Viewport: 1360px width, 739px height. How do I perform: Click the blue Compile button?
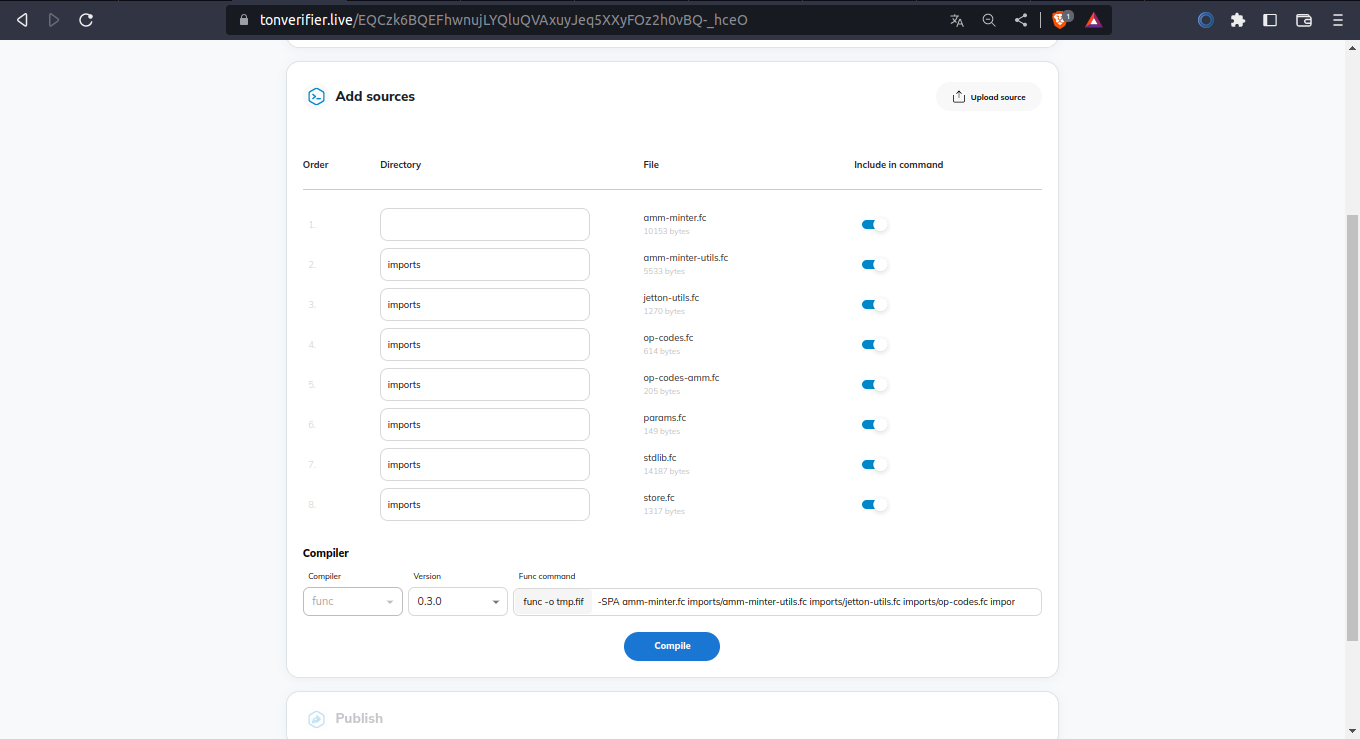pos(672,646)
